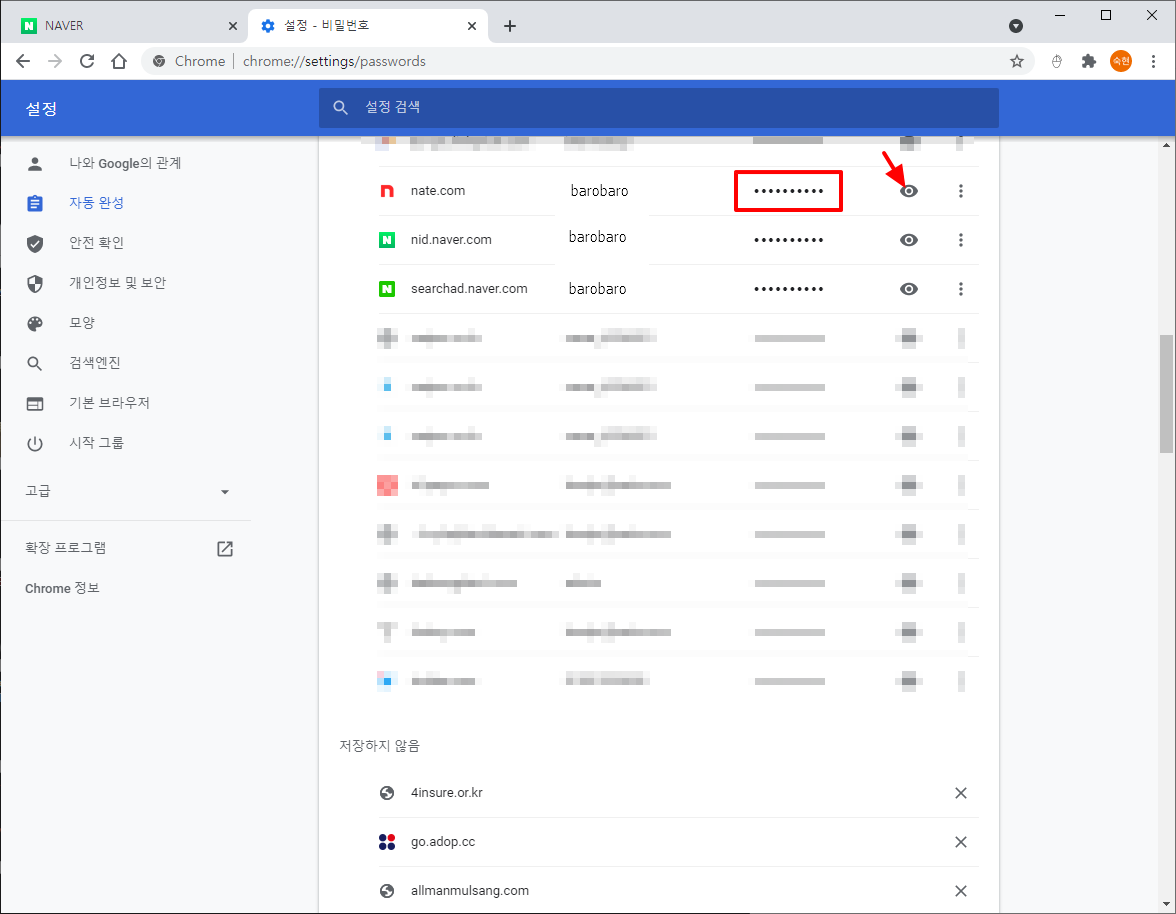Click the 설정 title in the header
This screenshot has width=1176, height=914.
click(x=41, y=109)
